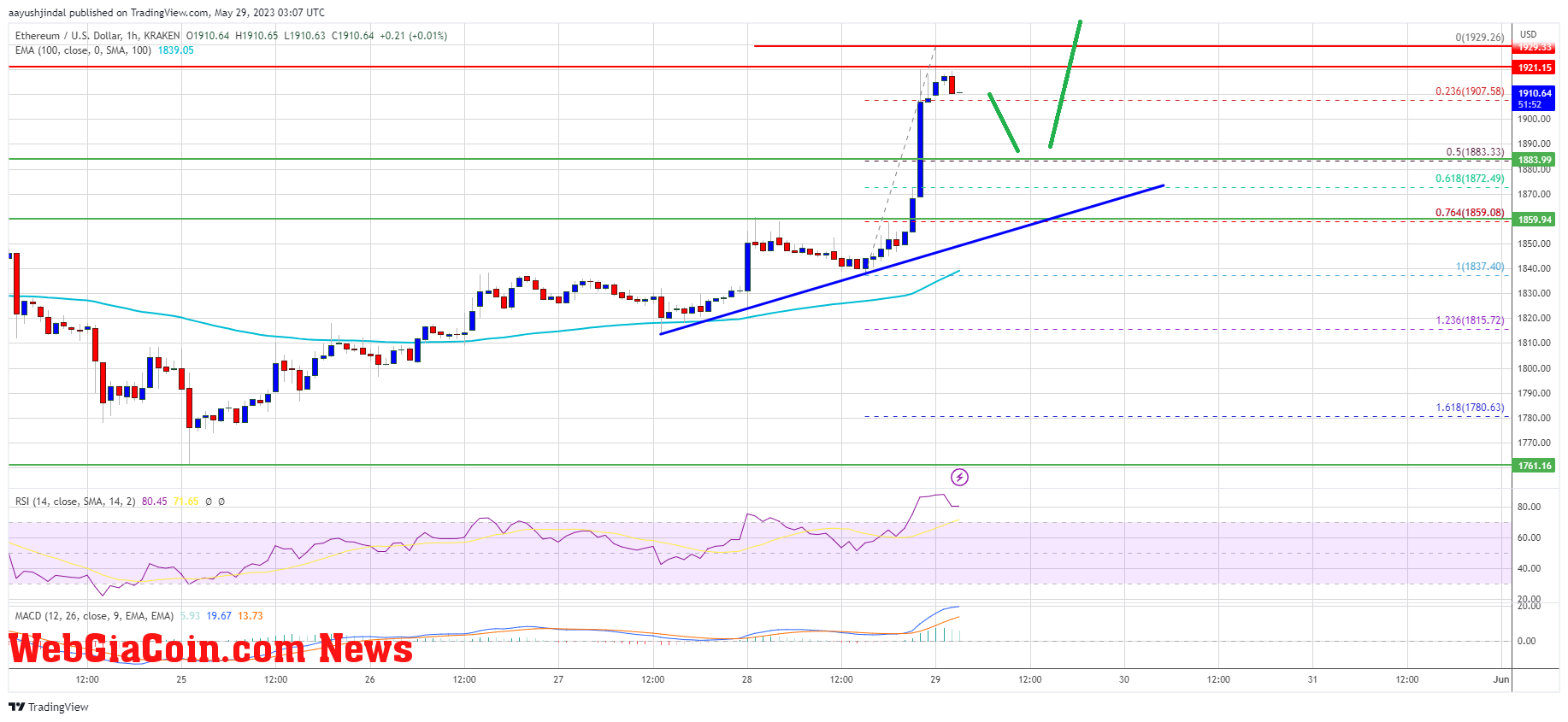Click the 0.00 MACD axis label
Screen dimensions: 1568x722
tap(1526, 641)
